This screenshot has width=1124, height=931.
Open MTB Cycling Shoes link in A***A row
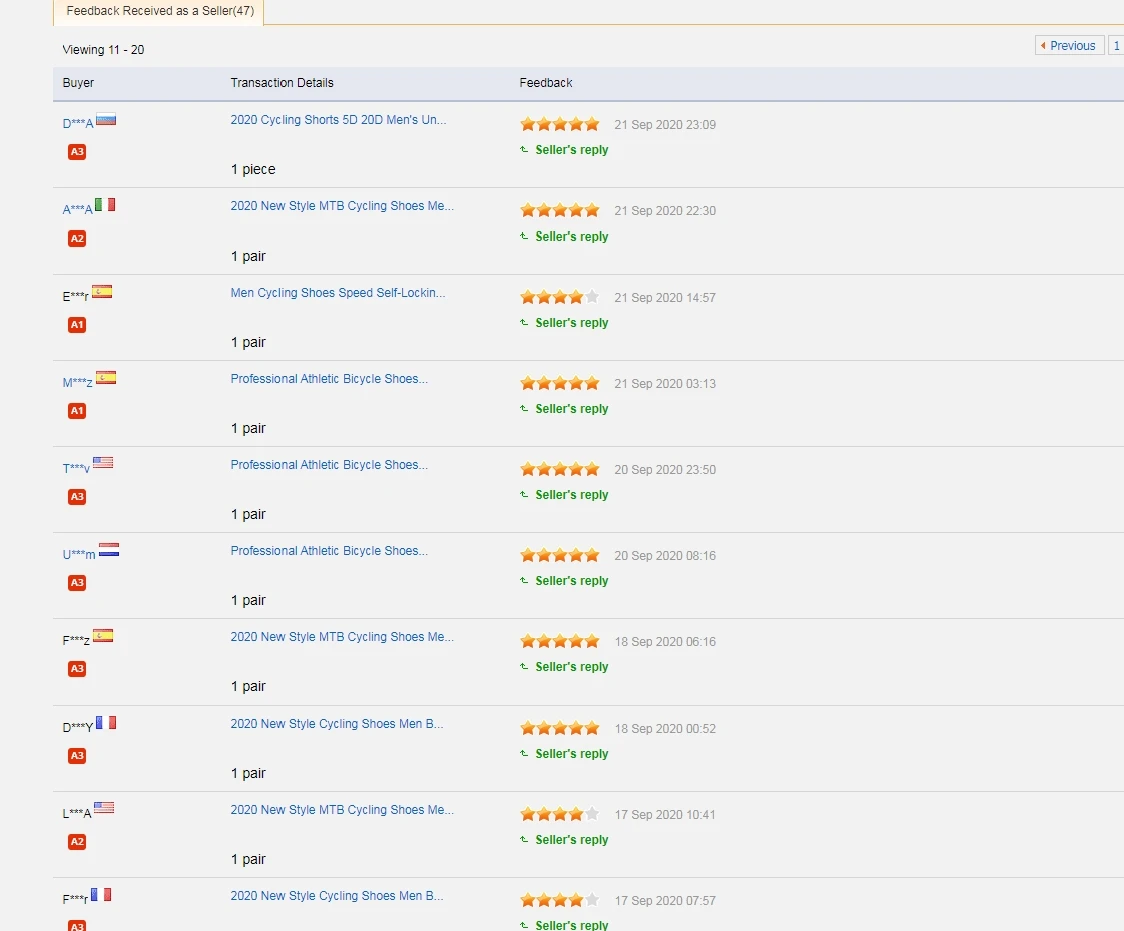(x=342, y=206)
